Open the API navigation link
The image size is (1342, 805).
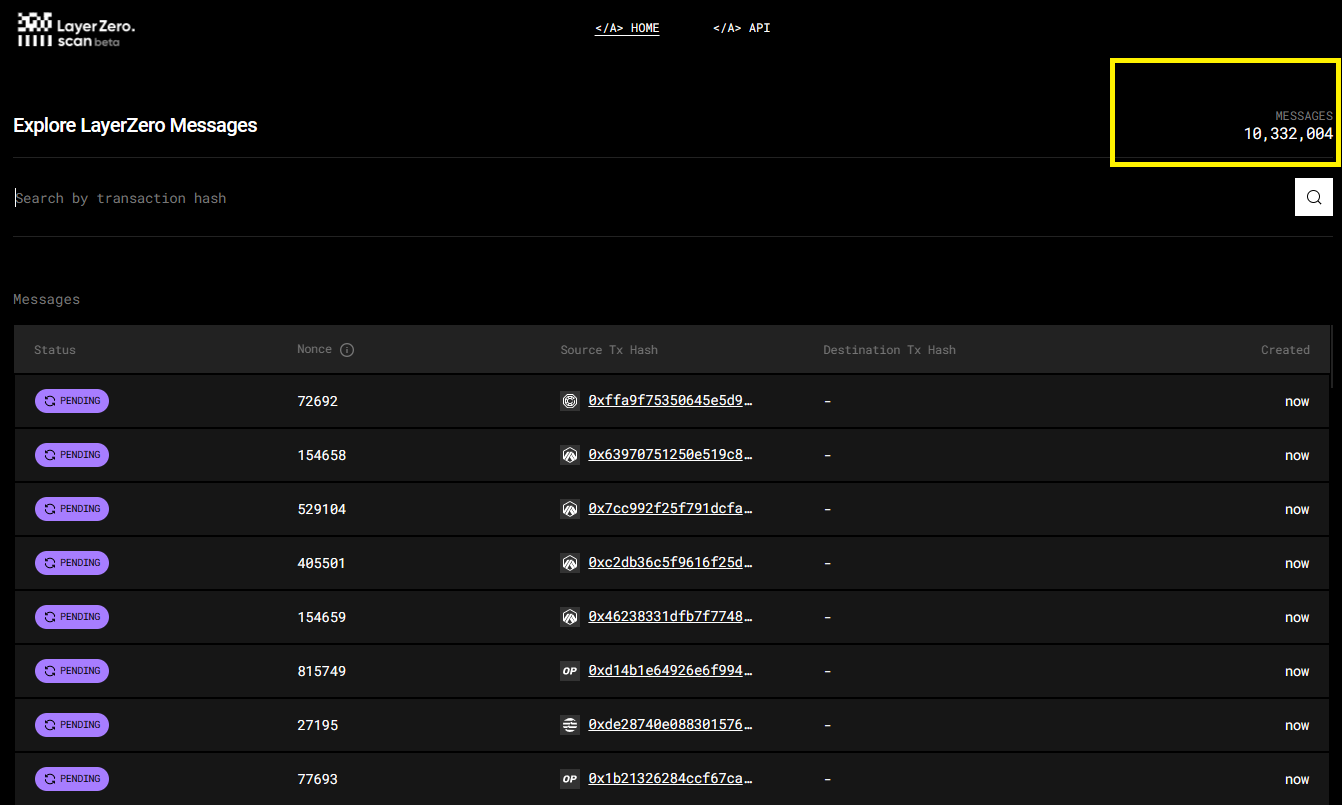coord(742,28)
